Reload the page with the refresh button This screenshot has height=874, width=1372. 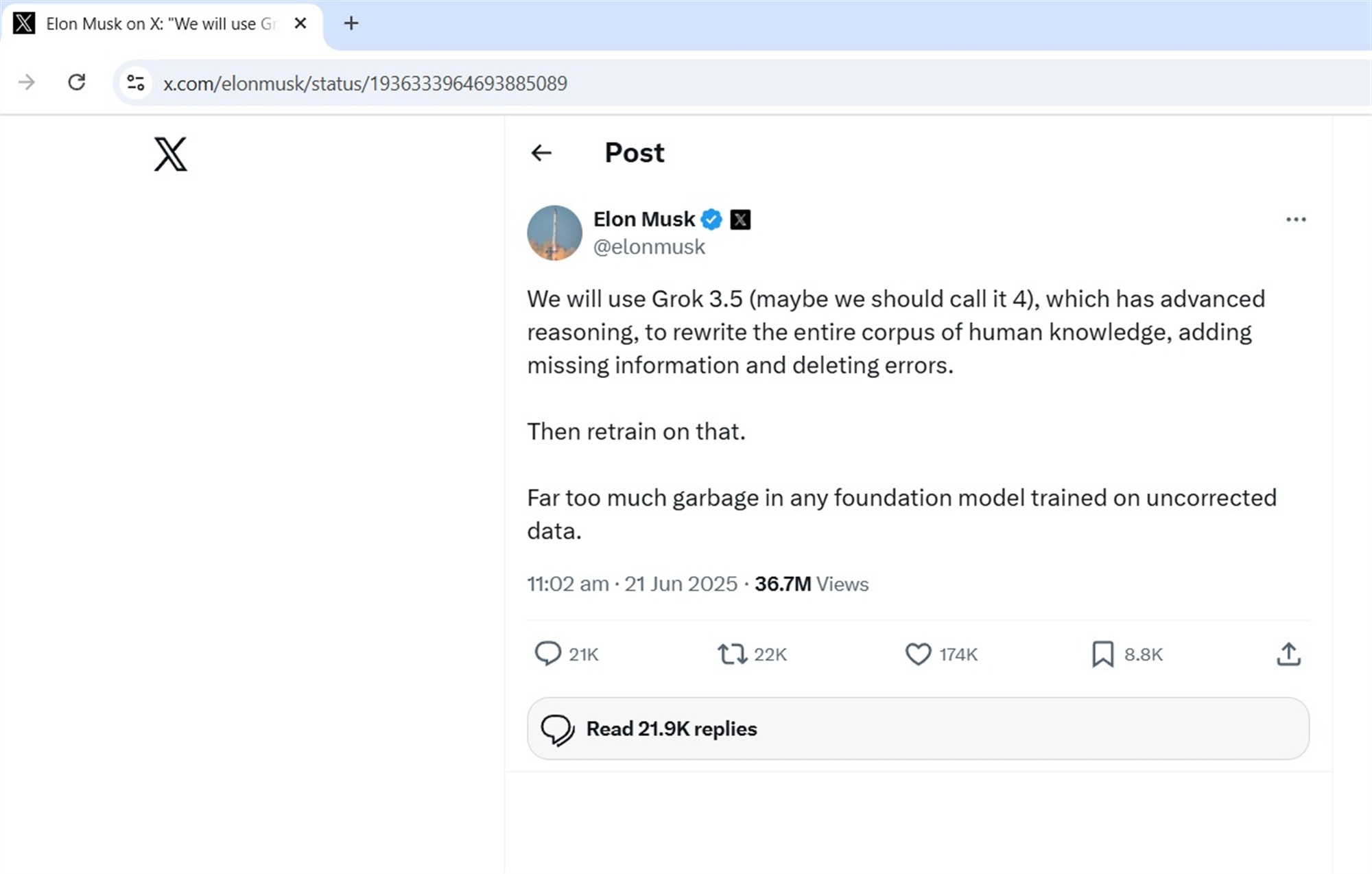point(77,83)
